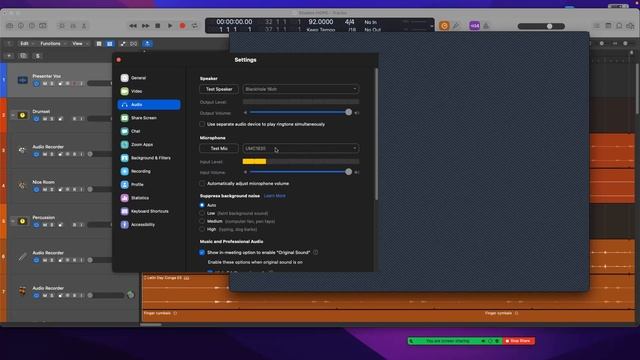Mute the Nice Room track

45,189
